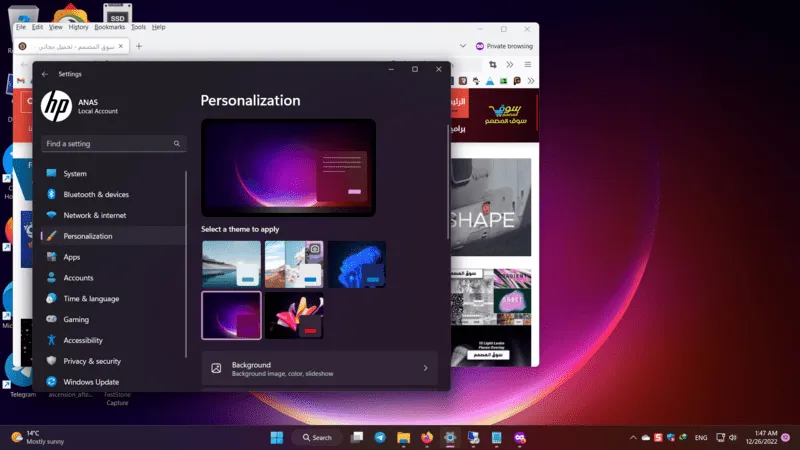The width and height of the screenshot is (800, 450).
Task: Click into the Find a setting box
Action: point(113,144)
